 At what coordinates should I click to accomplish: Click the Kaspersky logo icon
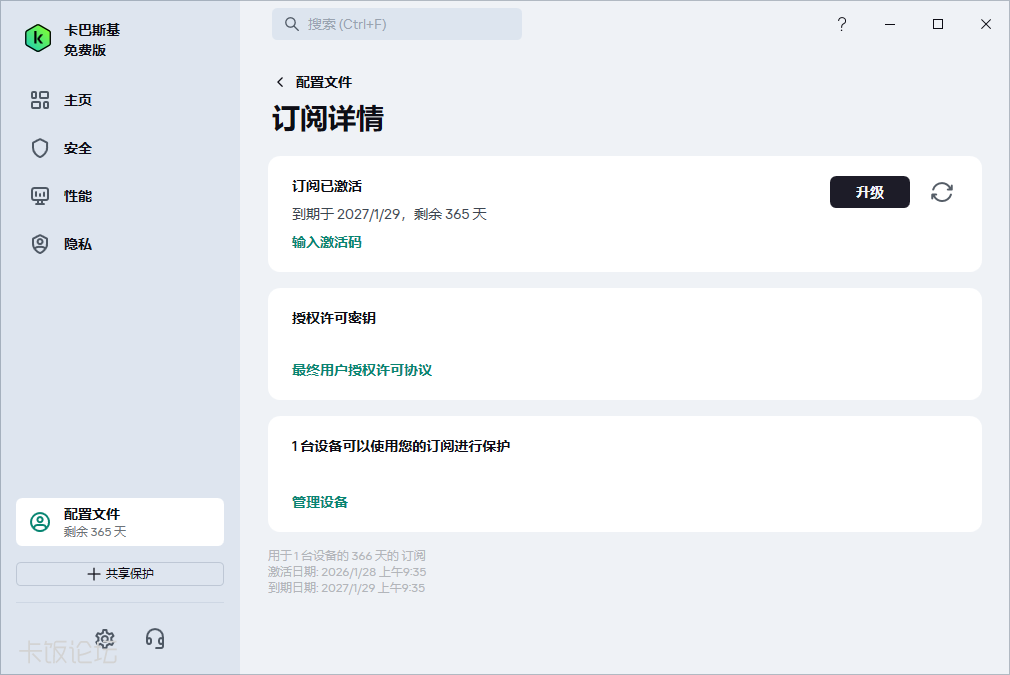[x=38, y=39]
